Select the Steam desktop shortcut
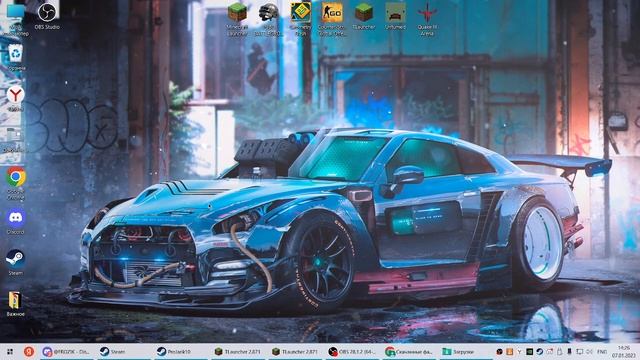 click(16, 262)
